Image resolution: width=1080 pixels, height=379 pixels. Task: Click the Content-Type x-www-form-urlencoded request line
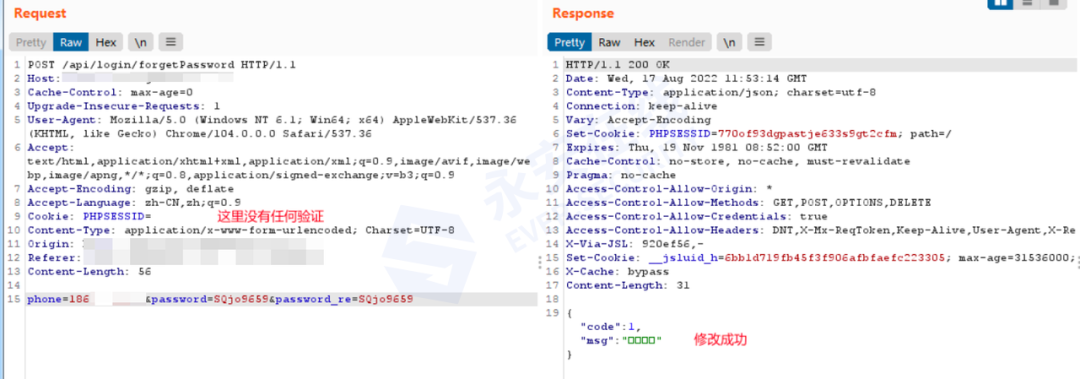(241, 230)
